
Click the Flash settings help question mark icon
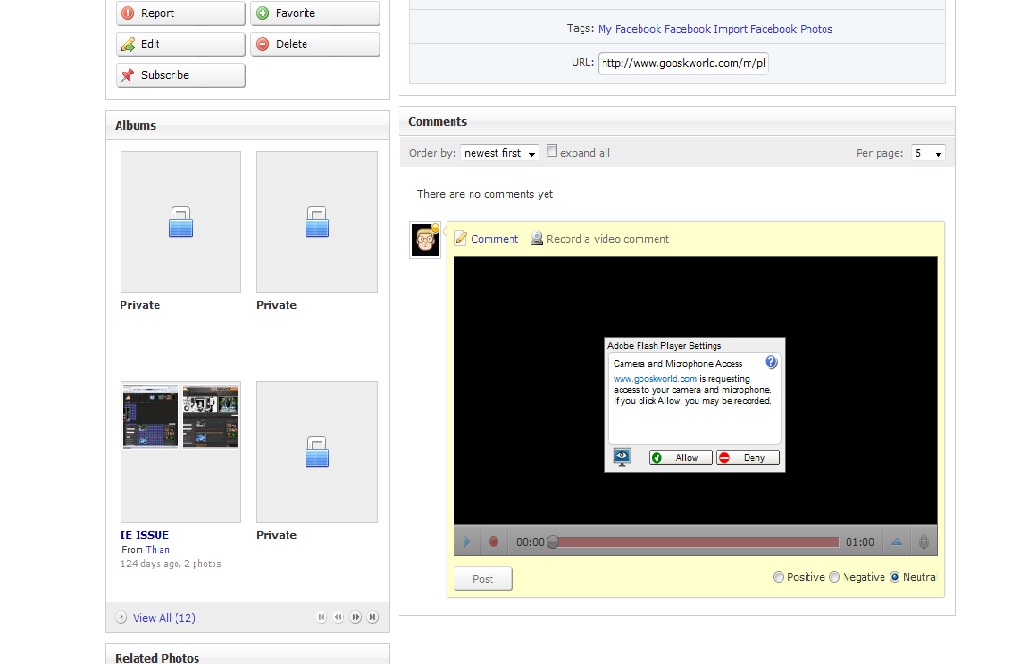tap(771, 363)
